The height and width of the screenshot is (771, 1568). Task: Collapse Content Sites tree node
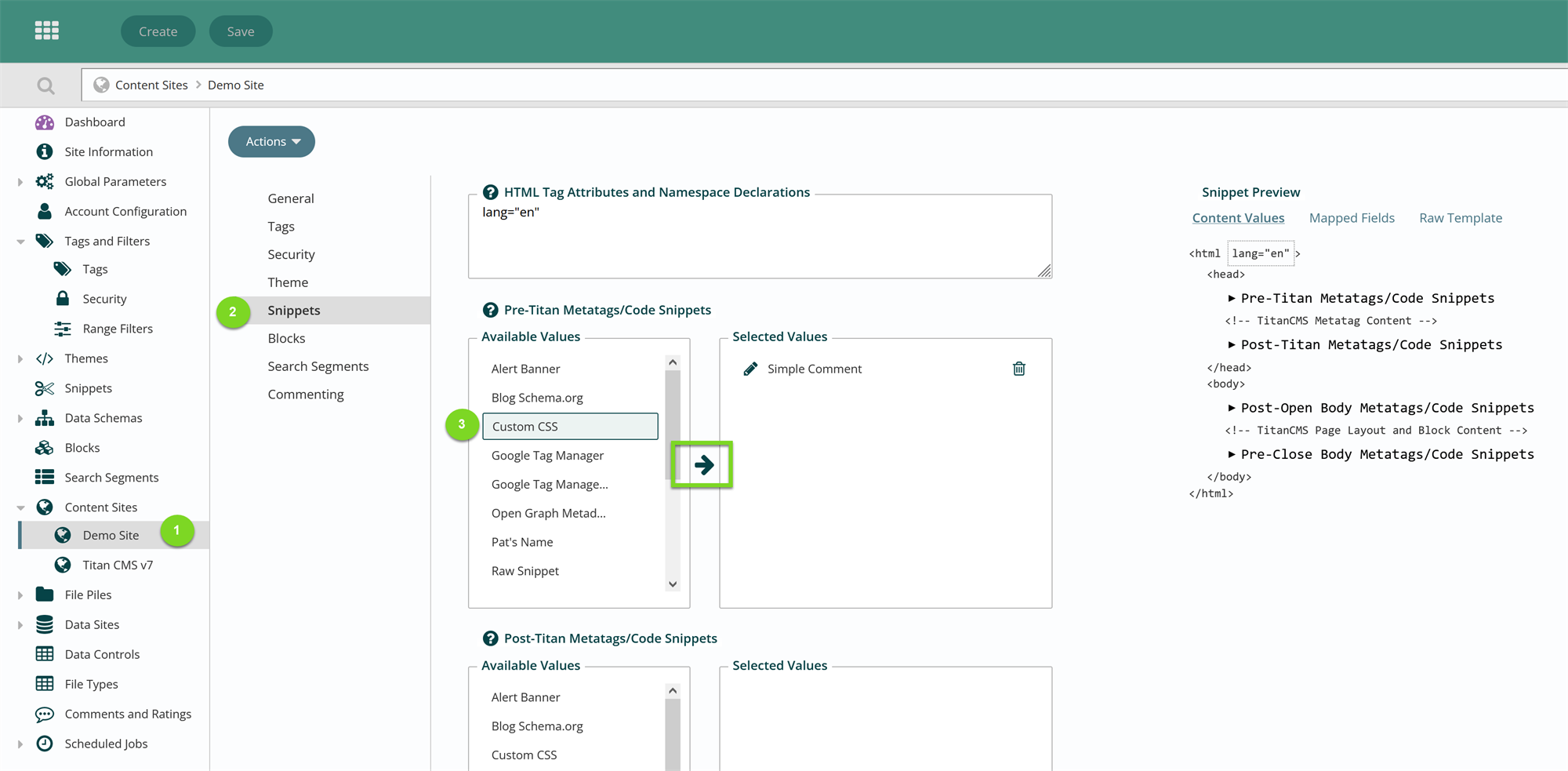pos(20,508)
